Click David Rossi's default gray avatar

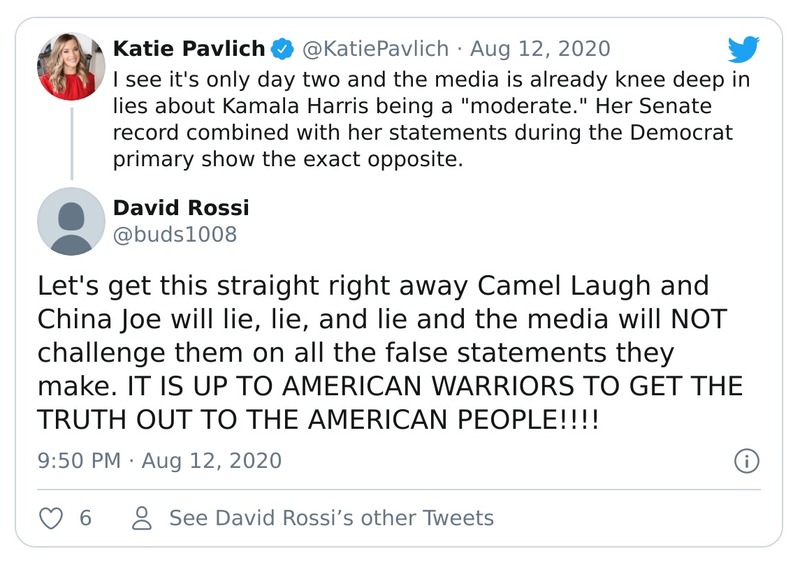tap(71, 221)
